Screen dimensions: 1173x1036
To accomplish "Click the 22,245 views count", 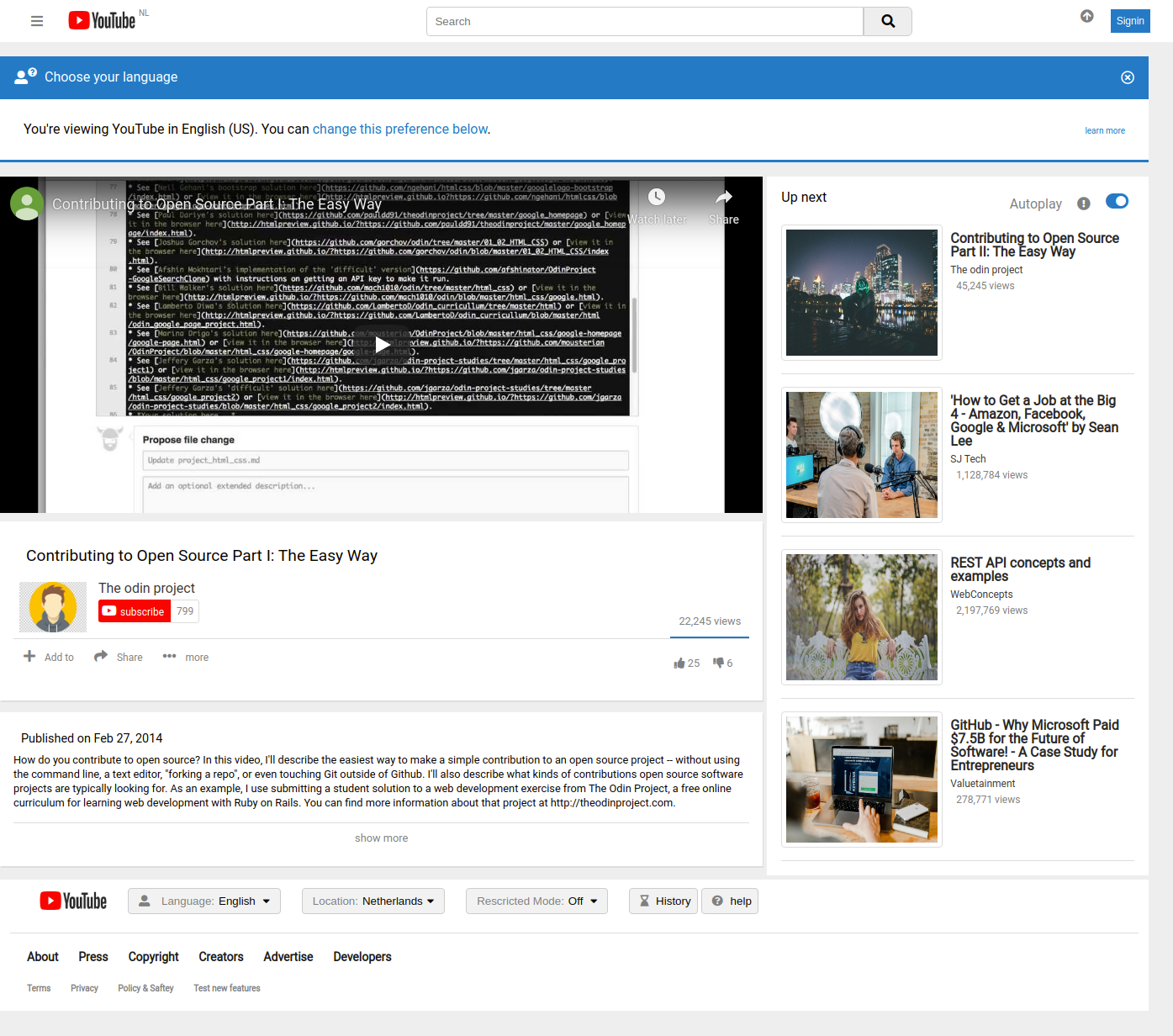I will pos(710,621).
